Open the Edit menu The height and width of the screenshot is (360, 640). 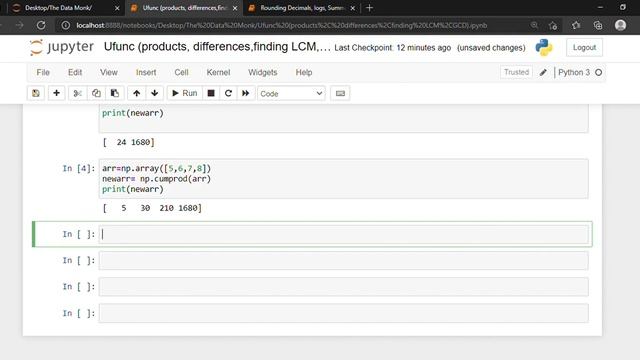(75, 72)
